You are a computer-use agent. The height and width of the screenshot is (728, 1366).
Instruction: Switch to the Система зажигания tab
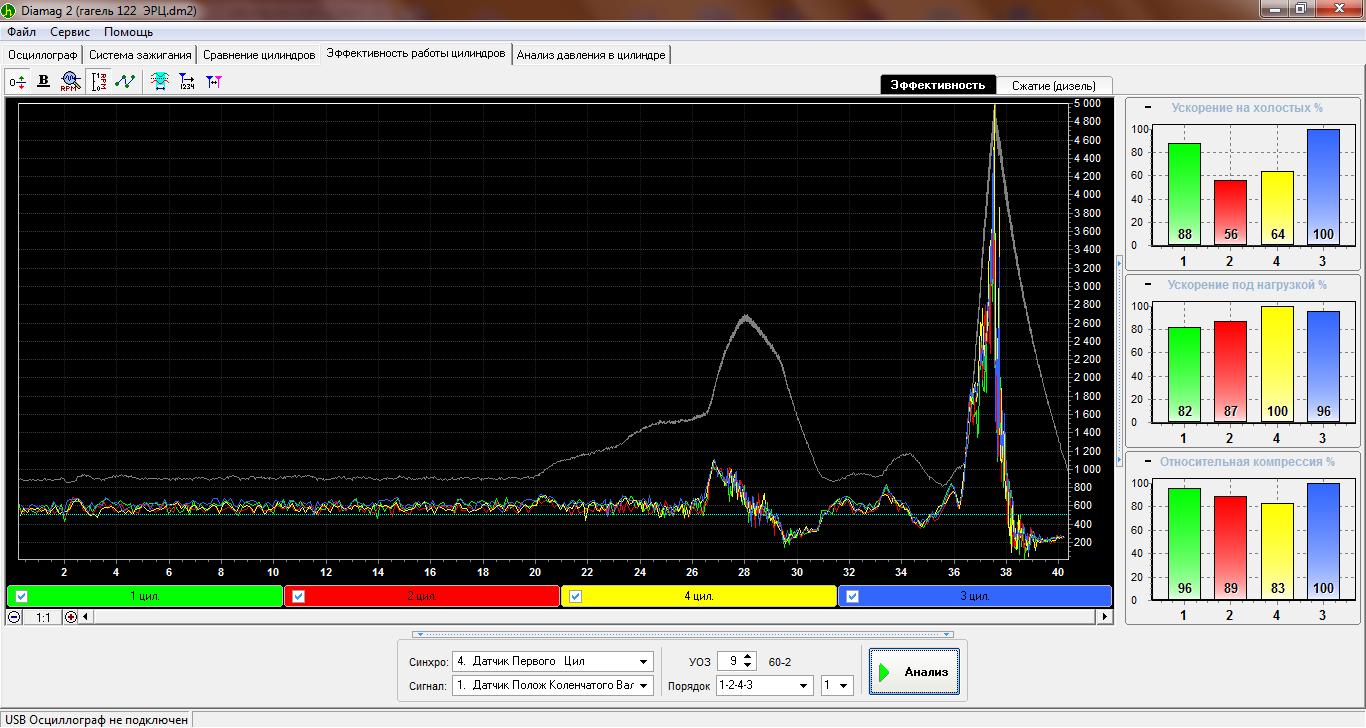(140, 55)
